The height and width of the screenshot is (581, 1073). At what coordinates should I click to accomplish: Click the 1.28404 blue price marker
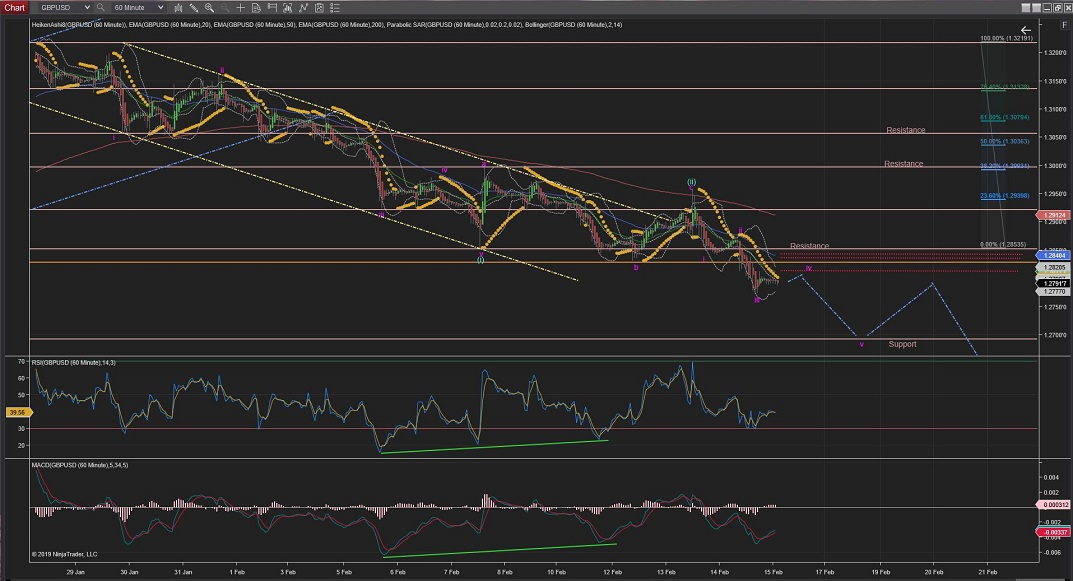point(1055,256)
